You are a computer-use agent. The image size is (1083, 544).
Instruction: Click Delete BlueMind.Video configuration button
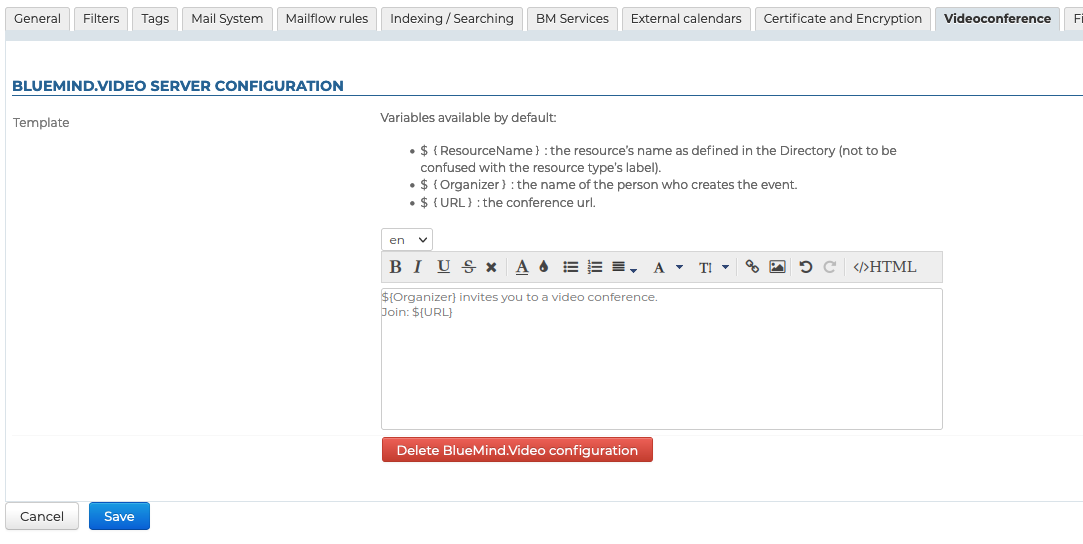pos(517,450)
